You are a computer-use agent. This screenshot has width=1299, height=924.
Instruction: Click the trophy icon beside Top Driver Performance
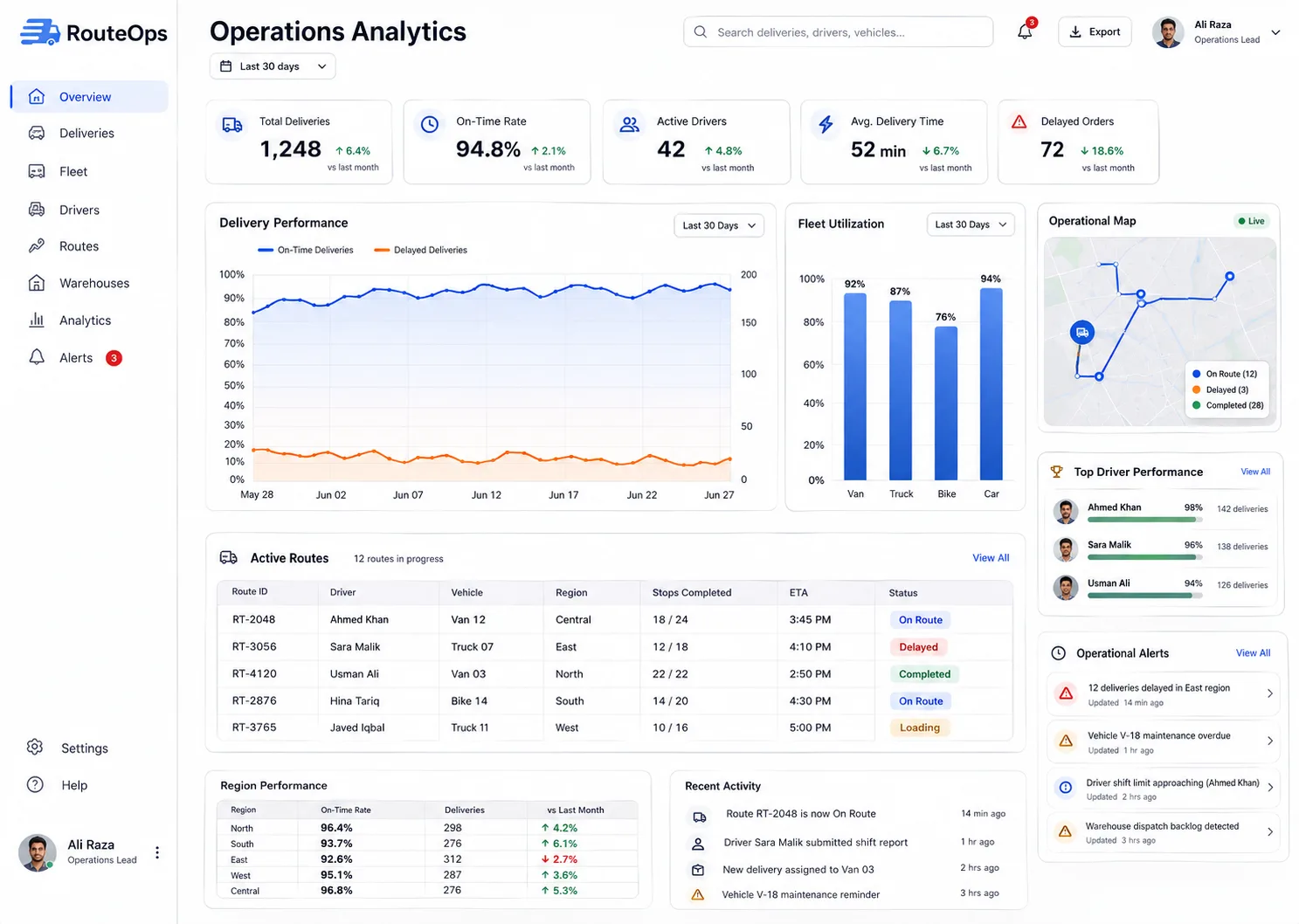(x=1057, y=472)
